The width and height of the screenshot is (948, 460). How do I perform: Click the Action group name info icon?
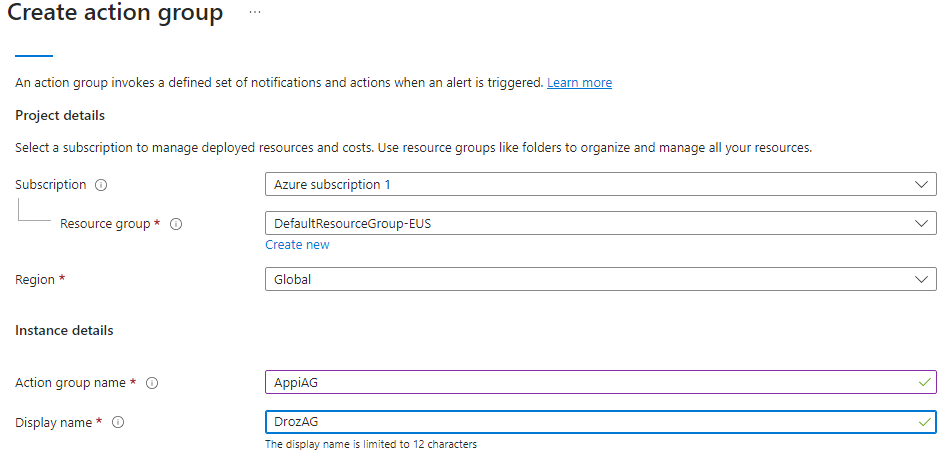point(153,383)
